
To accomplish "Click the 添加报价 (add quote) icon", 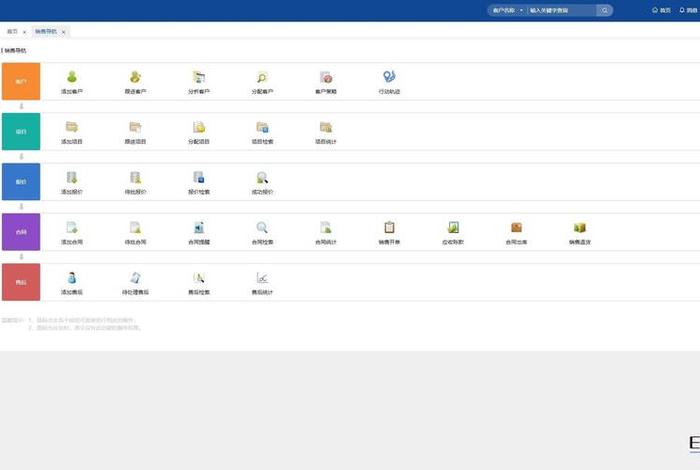I will click(x=72, y=178).
